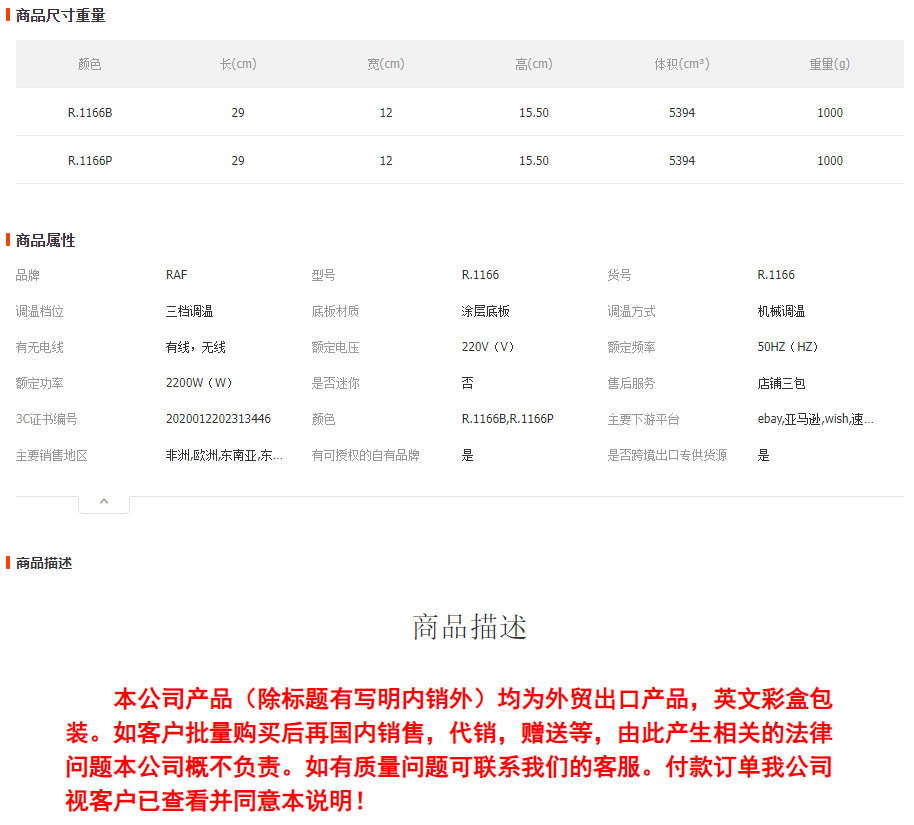Click the 商品尺寸重量 section marker icon
914x825 pixels.
6,15
